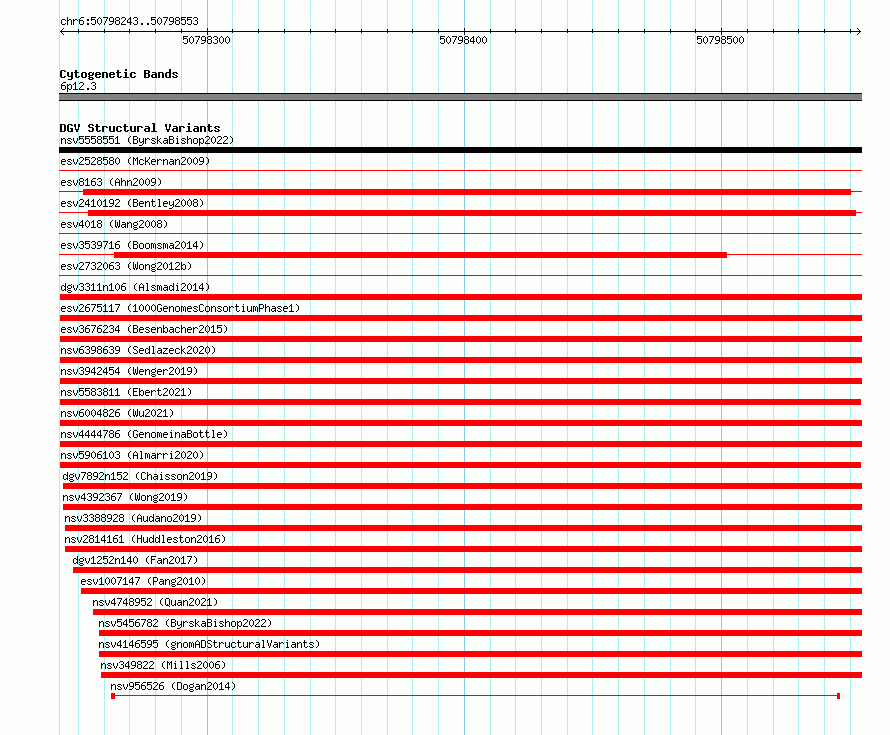Click the red bar of nsv2814161
Image resolution: width=890 pixels, height=735 pixels.
(x=464, y=549)
